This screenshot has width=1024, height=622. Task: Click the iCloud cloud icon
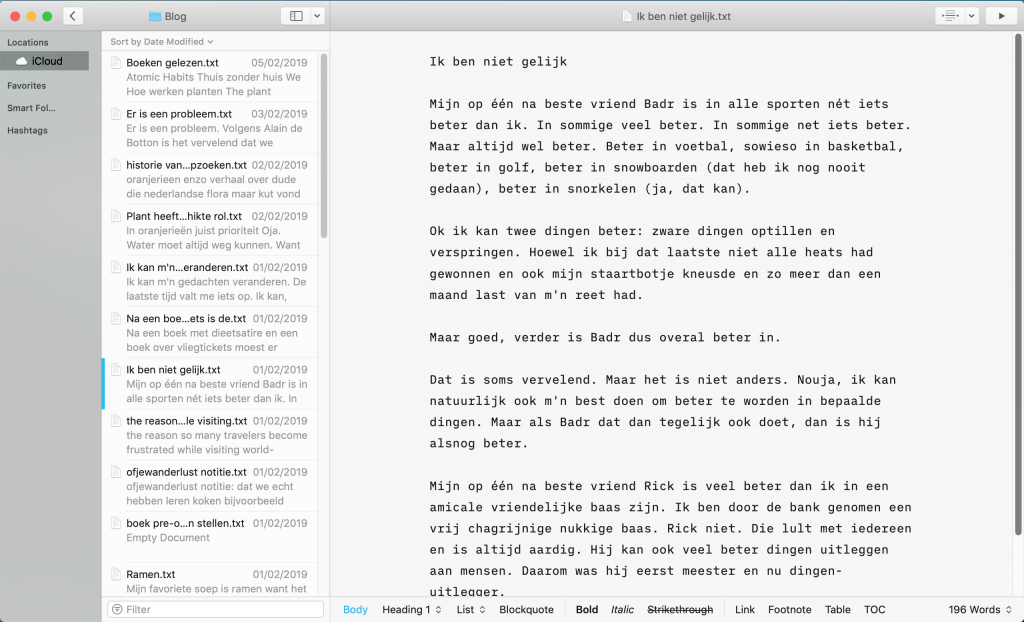[22, 61]
